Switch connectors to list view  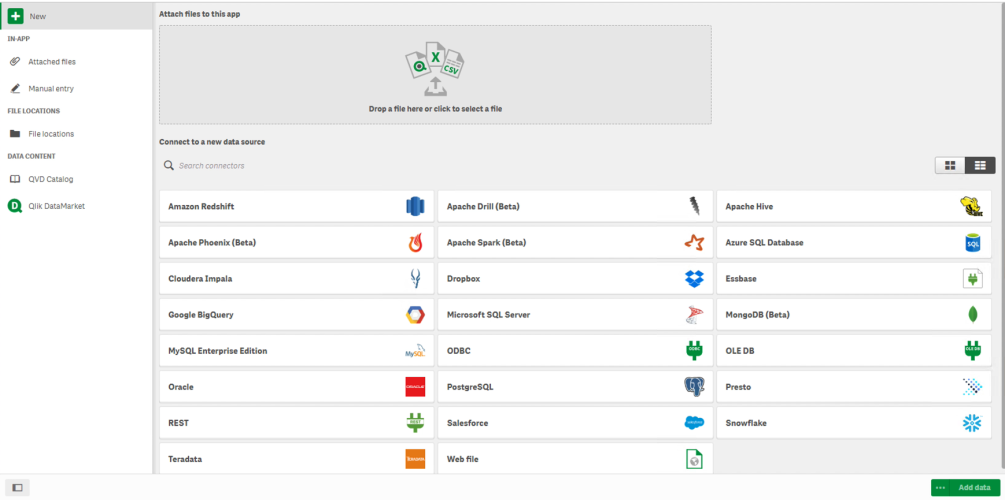(x=980, y=165)
